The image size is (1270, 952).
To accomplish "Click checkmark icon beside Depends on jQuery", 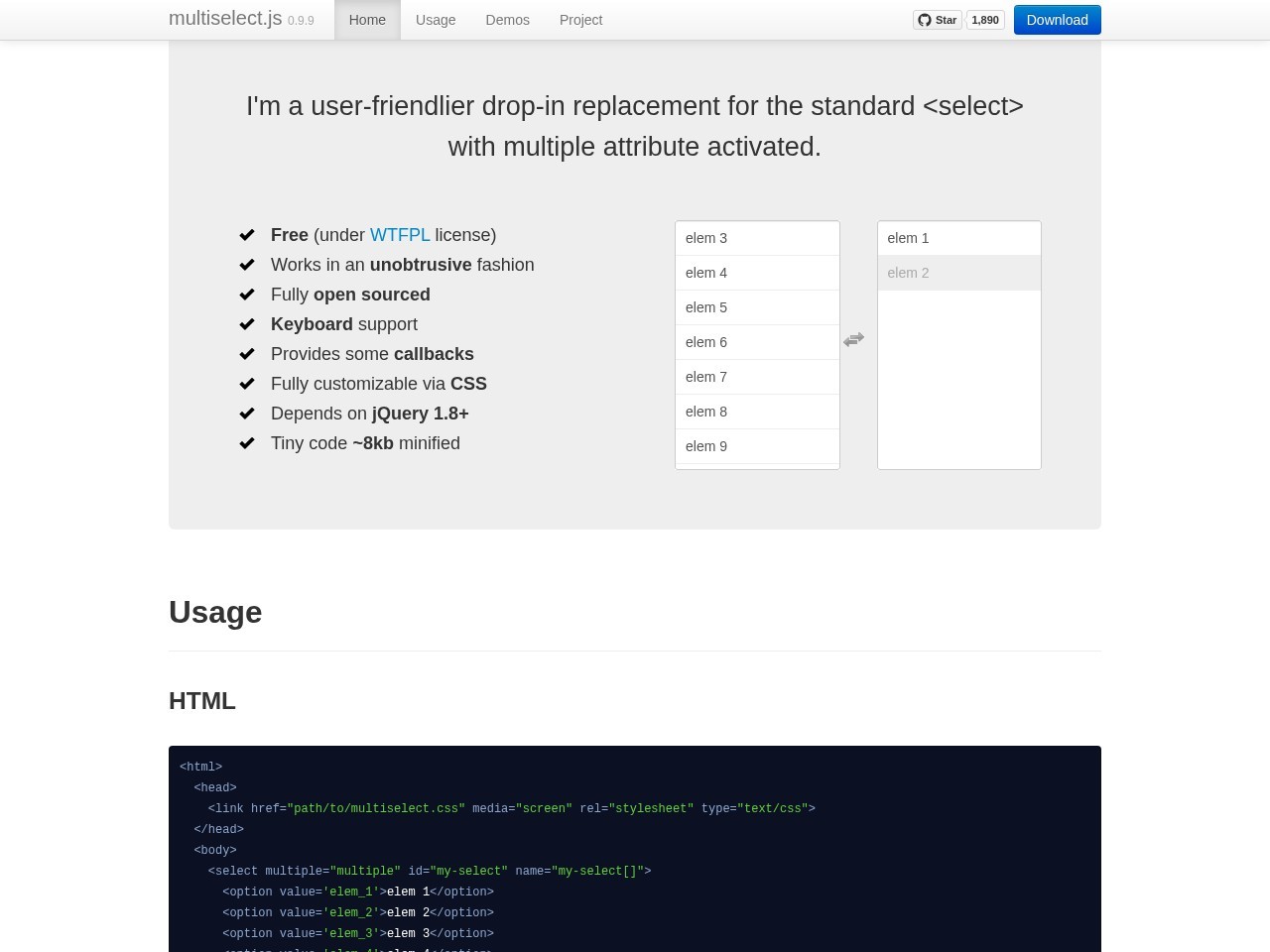I will 247,414.
